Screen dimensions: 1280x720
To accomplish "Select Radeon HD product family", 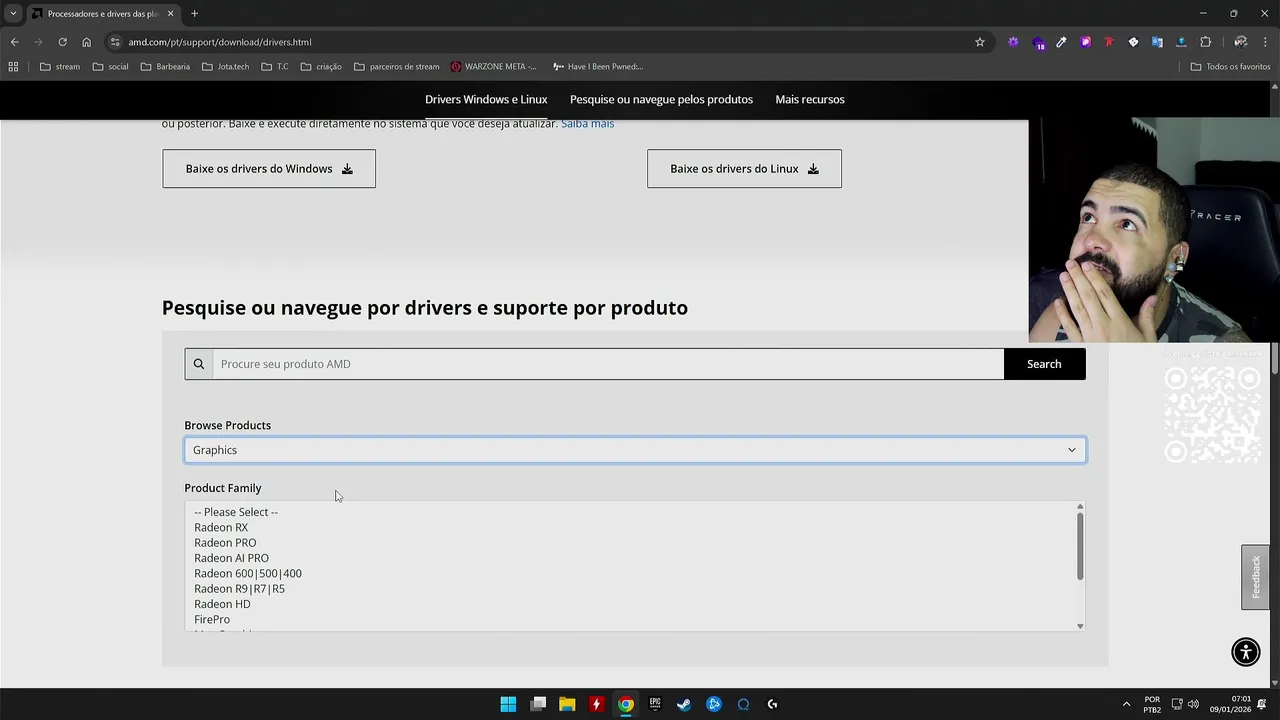I will pyautogui.click(x=222, y=604).
